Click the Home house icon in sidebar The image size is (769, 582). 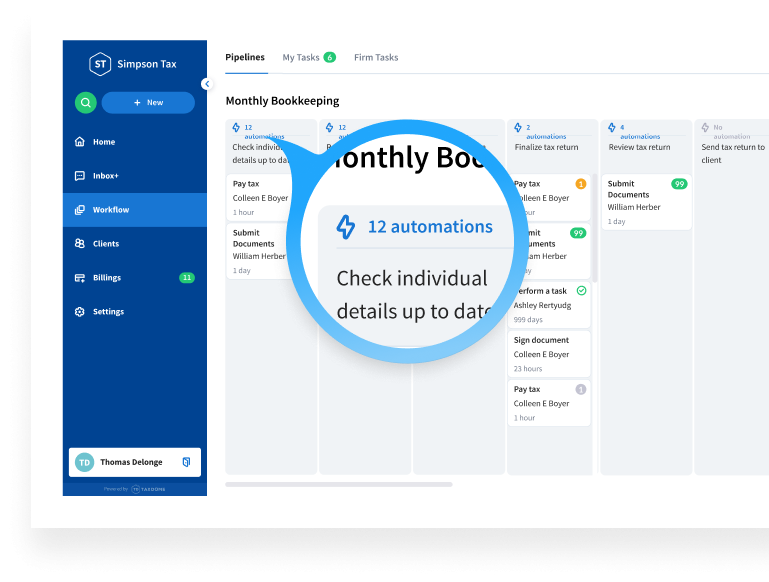(80, 142)
